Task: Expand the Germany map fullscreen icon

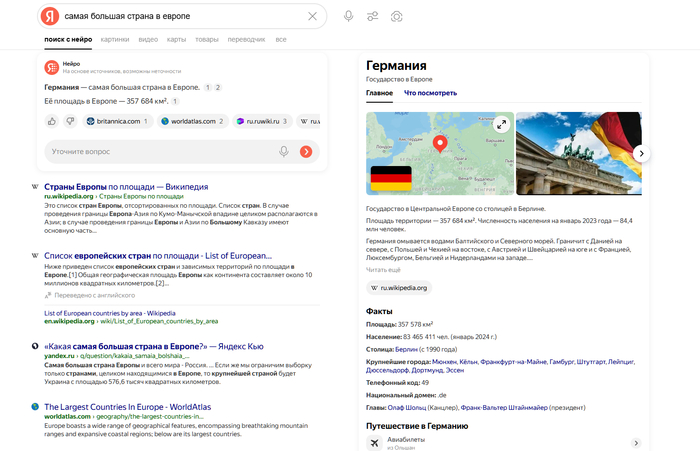Action: (x=502, y=124)
